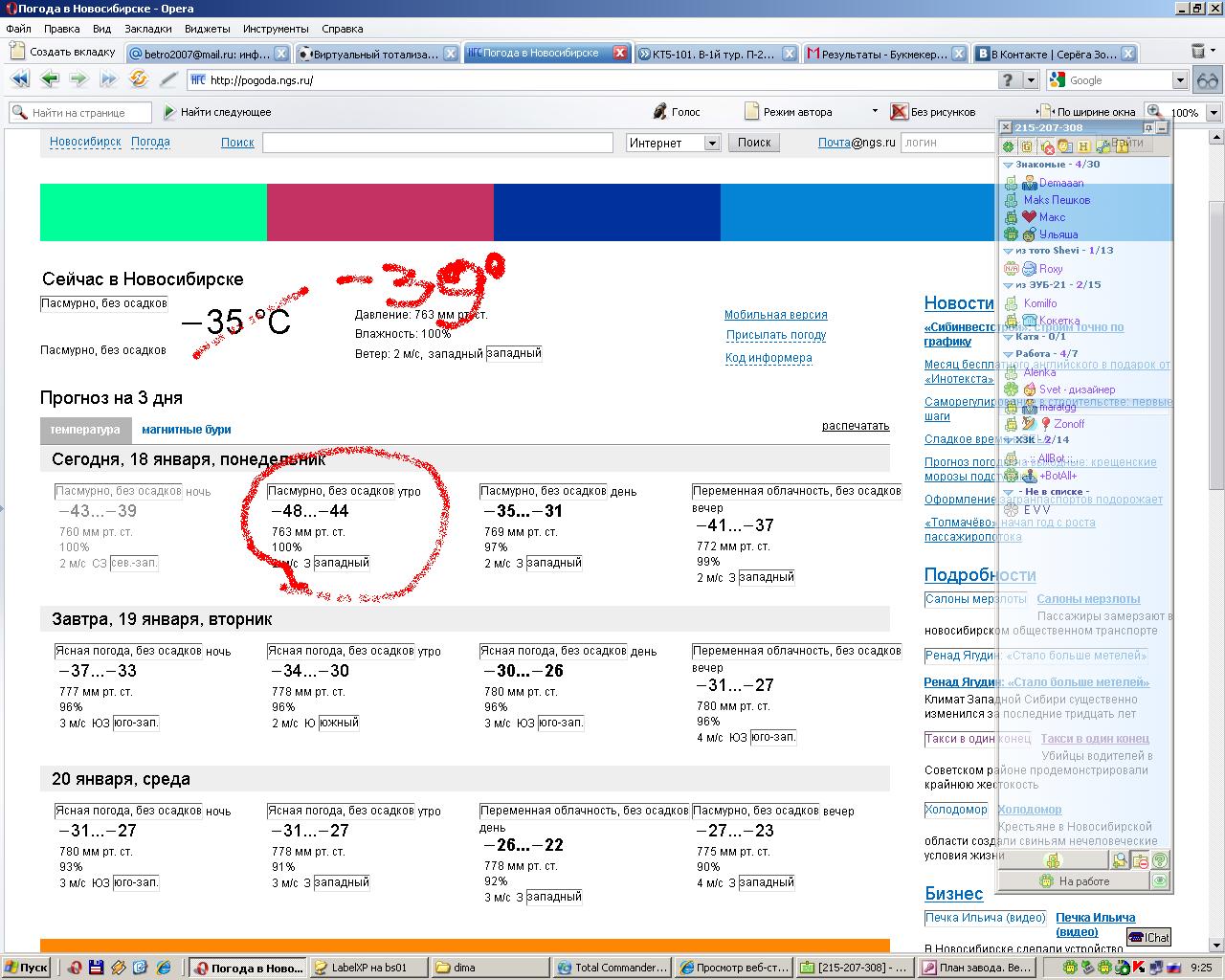Open the 'Режим автора' dropdown arrow
The image size is (1225, 980).
[x=875, y=112]
